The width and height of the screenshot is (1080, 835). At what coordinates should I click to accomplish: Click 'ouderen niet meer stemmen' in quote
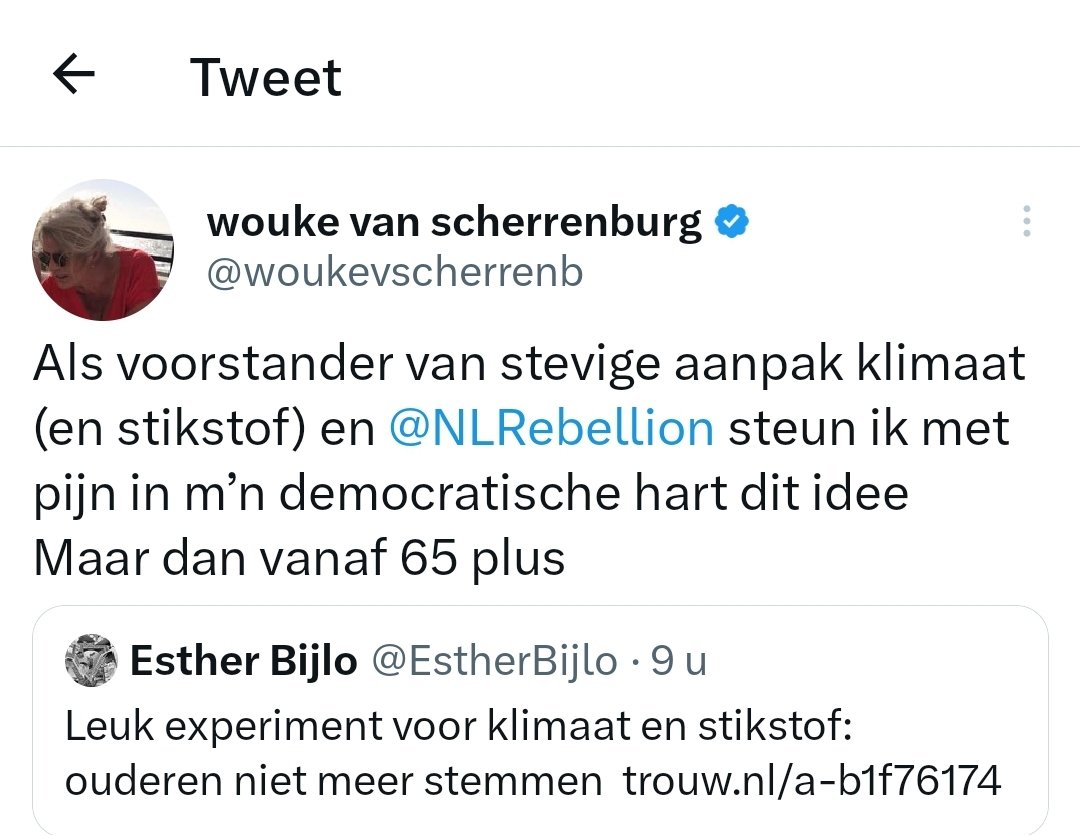[333, 781]
